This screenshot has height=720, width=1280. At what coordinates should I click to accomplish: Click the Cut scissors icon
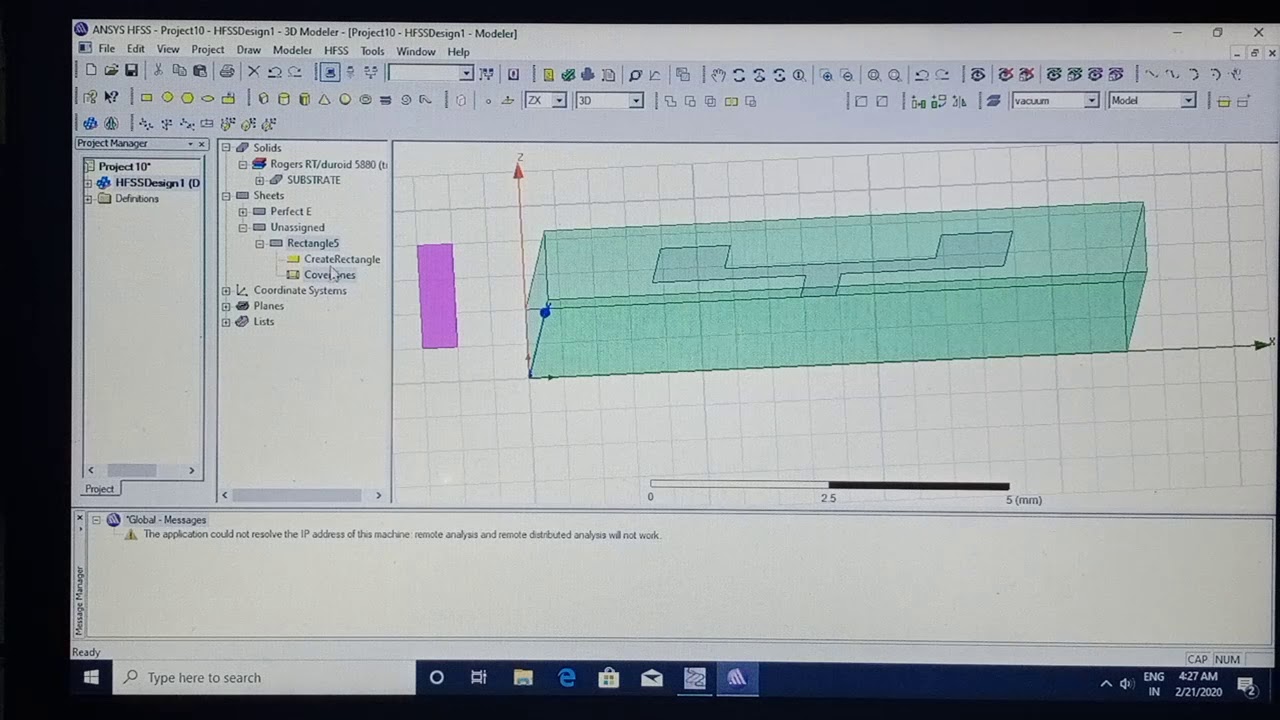[158, 72]
